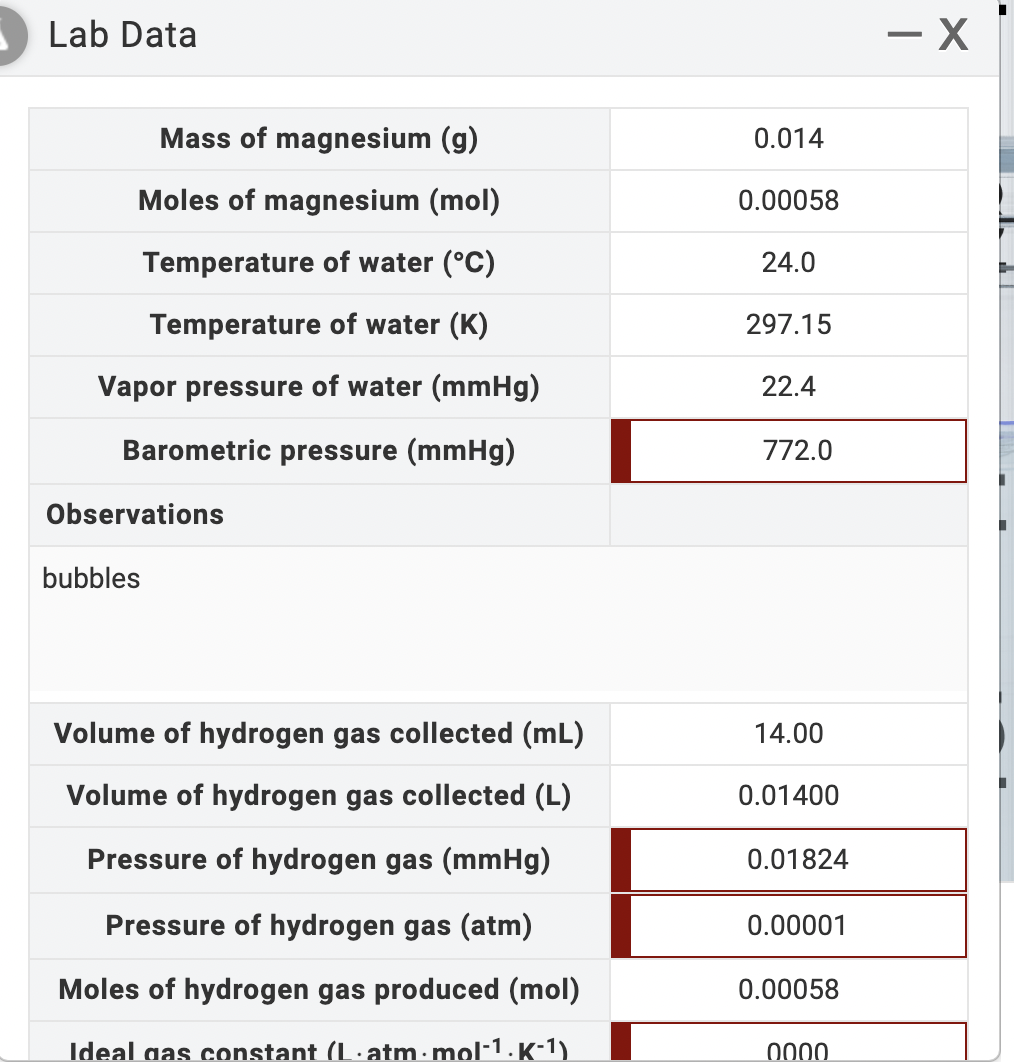Viewport: 1014px width, 1062px height.
Task: Click the Ideal gas constant value field
Action: pyautogui.click(x=795, y=1047)
